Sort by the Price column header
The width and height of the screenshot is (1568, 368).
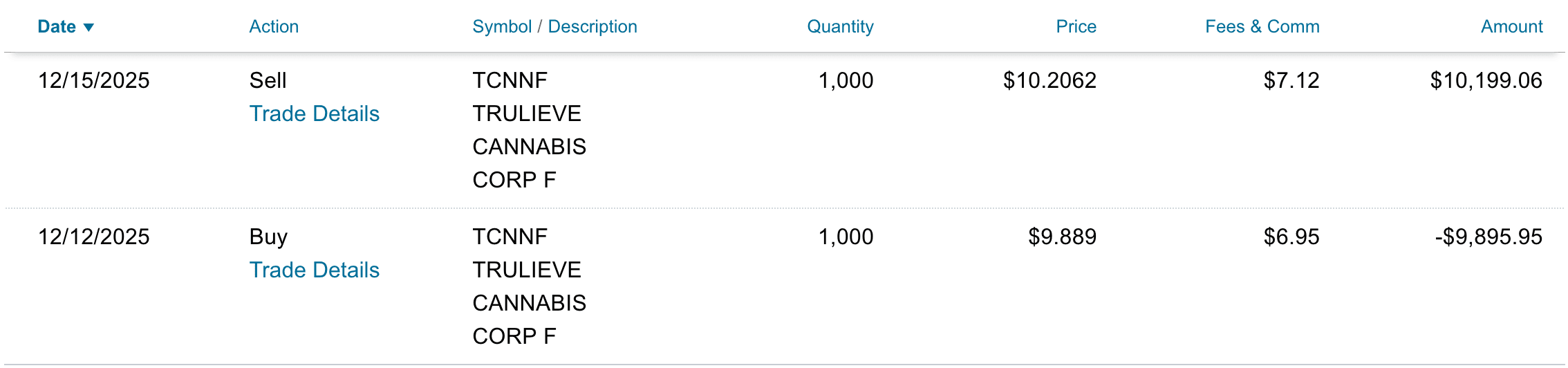coord(1076,27)
